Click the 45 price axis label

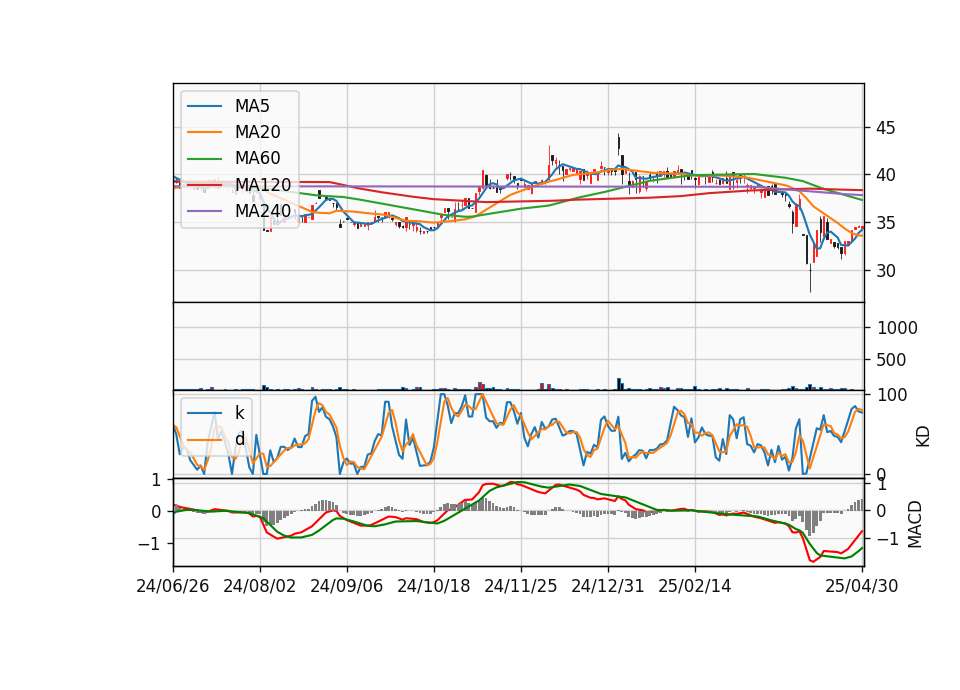885,128
